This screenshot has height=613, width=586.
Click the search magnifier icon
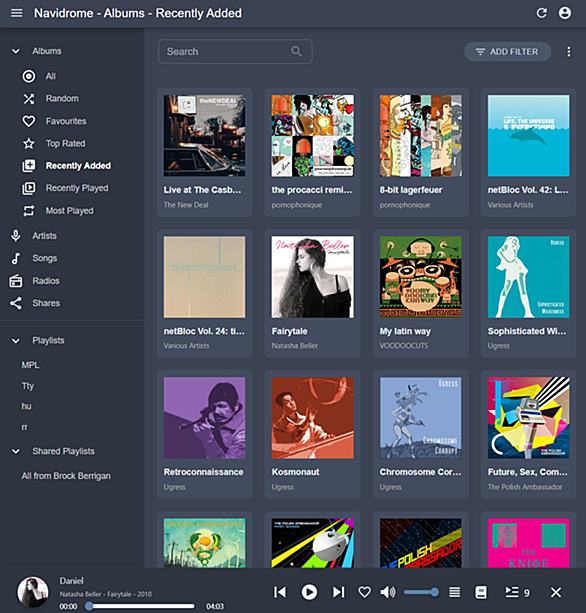[x=296, y=52]
